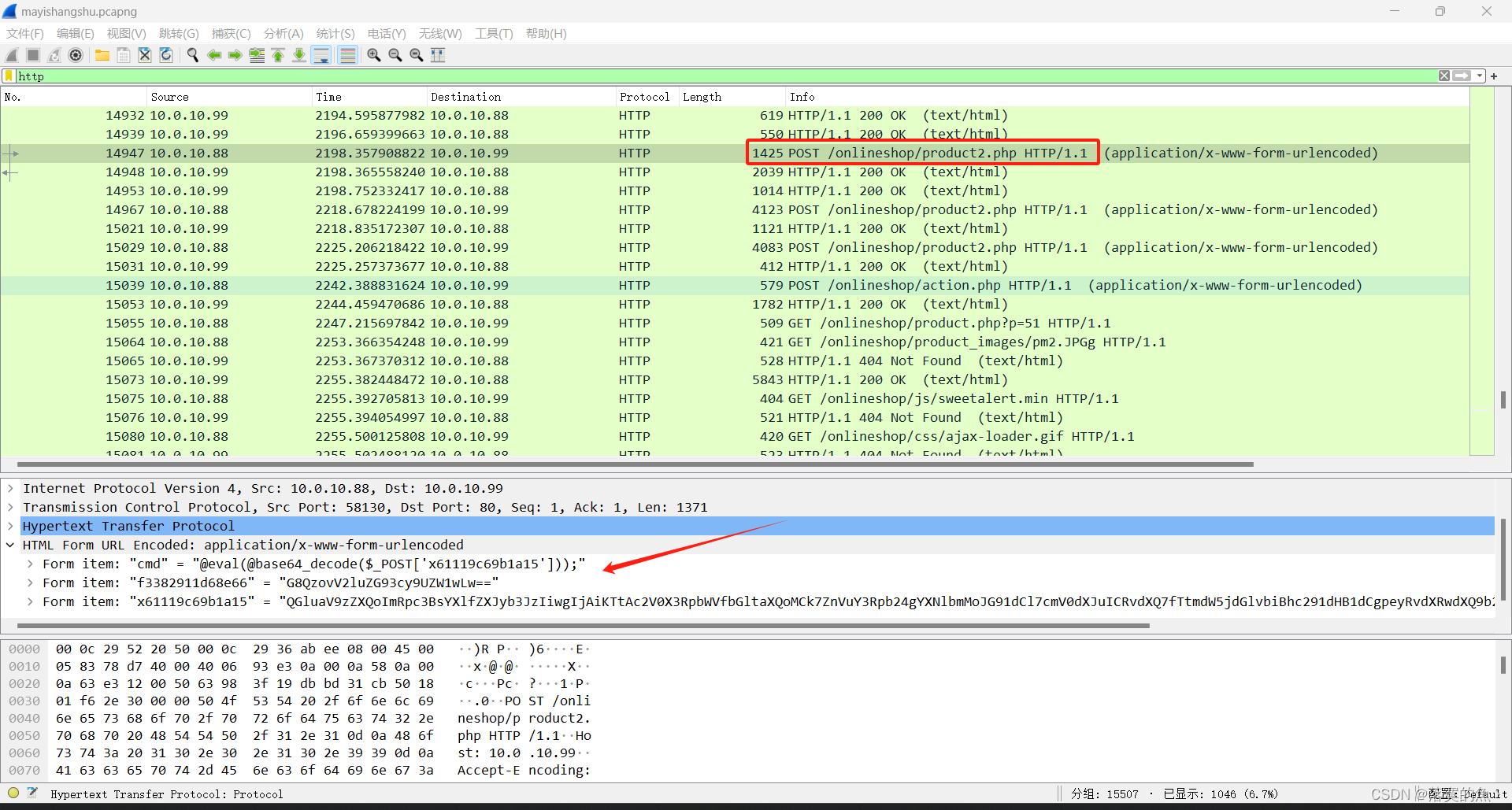
Task: Go back to previous packet arrow
Action: (x=214, y=55)
